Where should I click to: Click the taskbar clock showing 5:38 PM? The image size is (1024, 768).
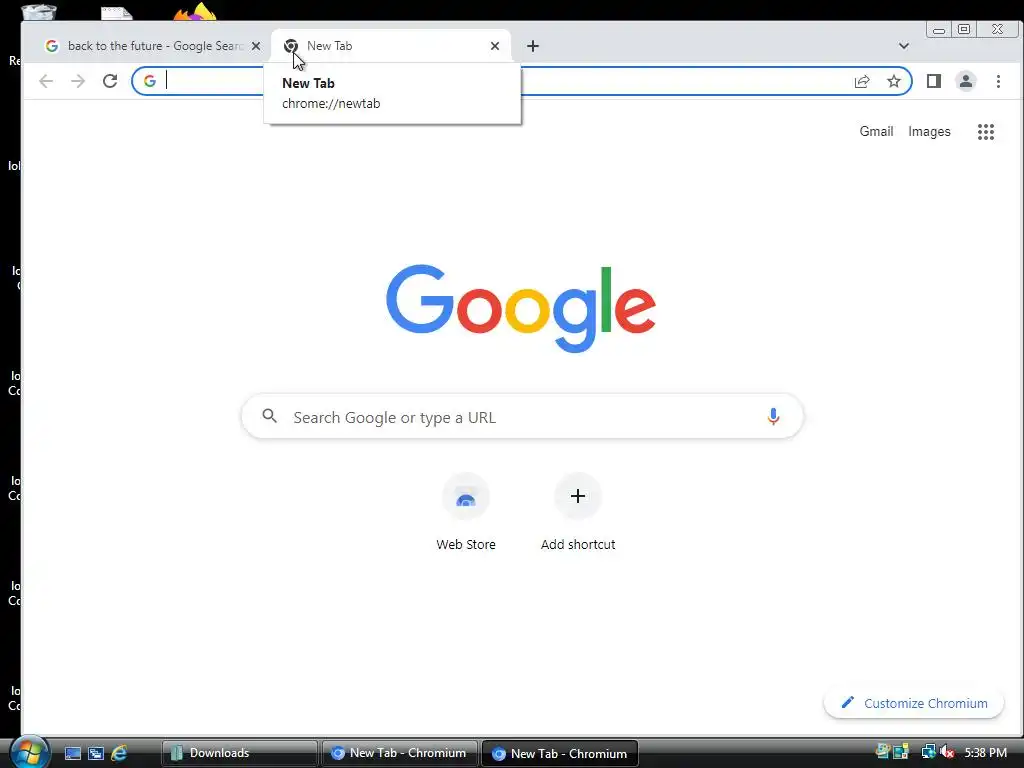coord(985,752)
